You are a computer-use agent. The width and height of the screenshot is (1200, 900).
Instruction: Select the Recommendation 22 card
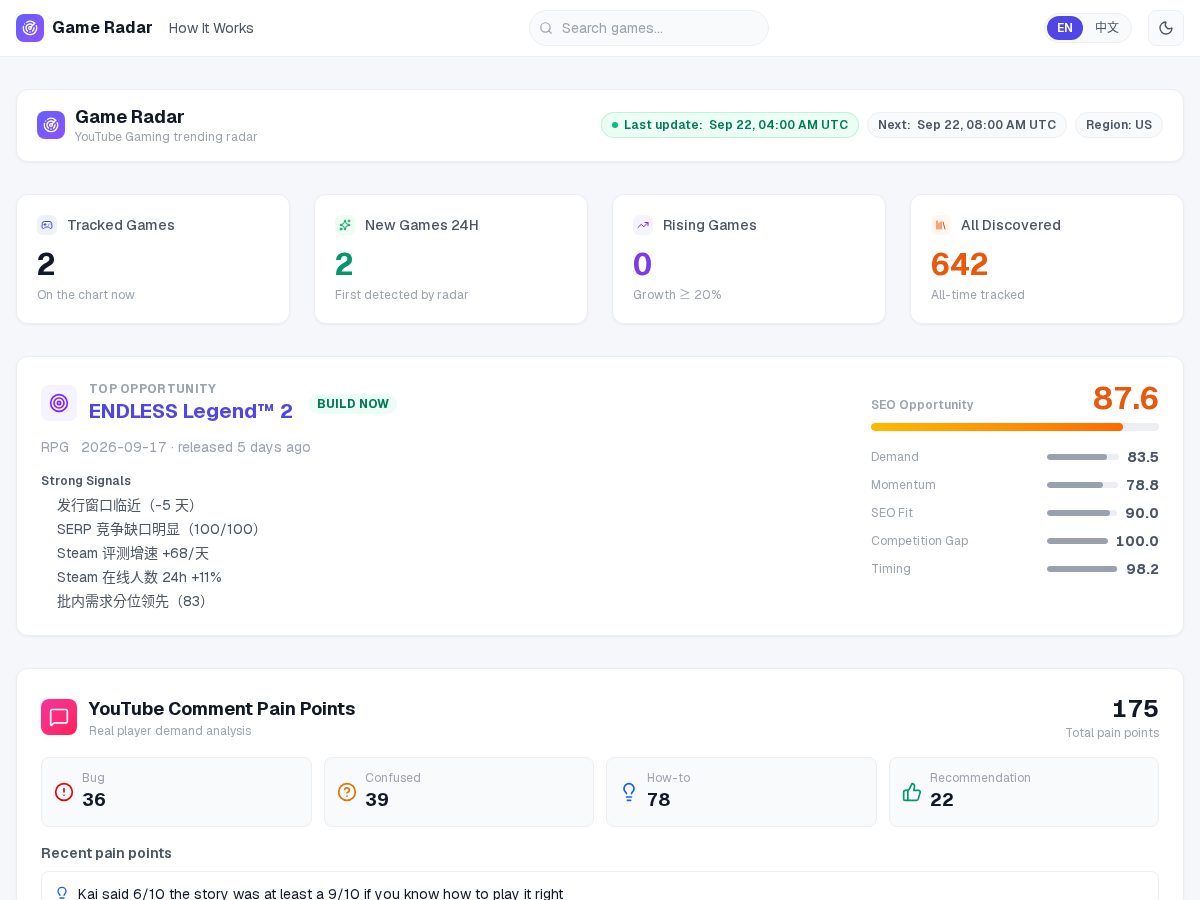[x=1024, y=792]
